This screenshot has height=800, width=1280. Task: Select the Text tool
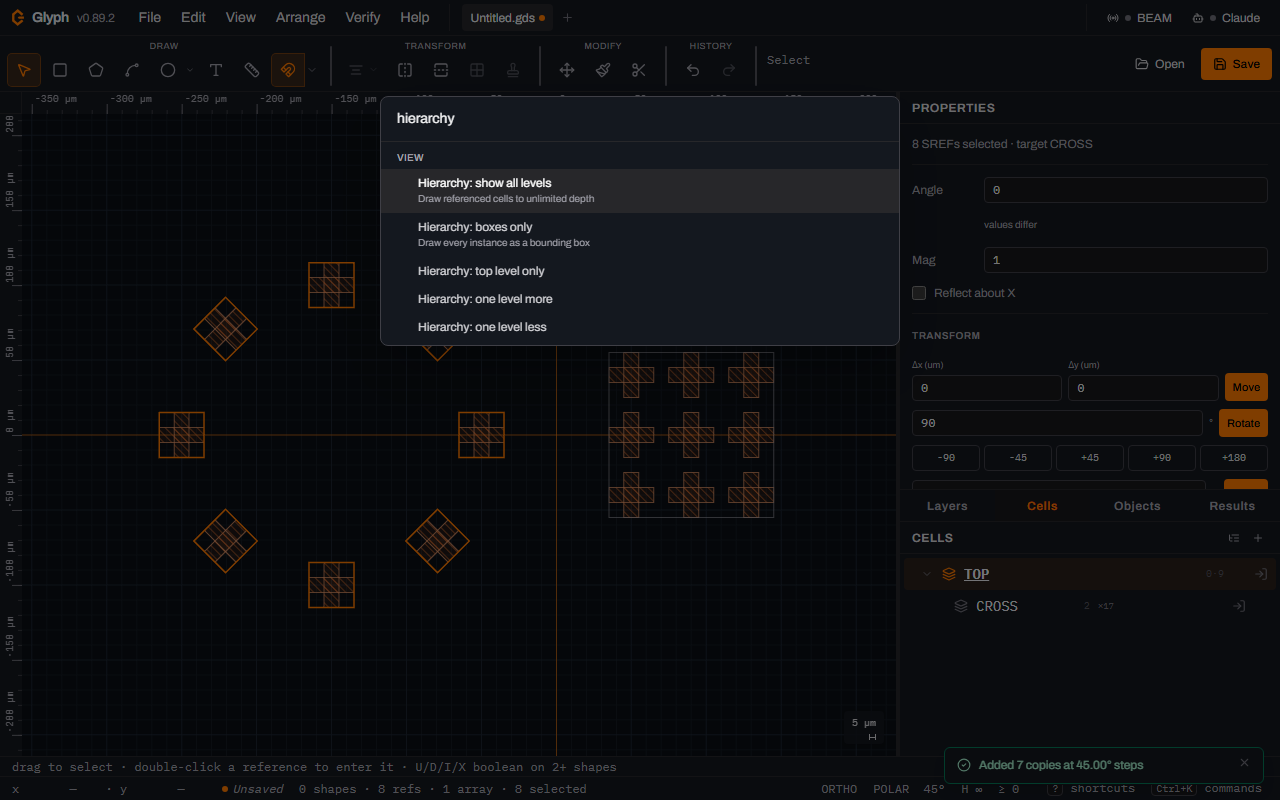(x=216, y=70)
